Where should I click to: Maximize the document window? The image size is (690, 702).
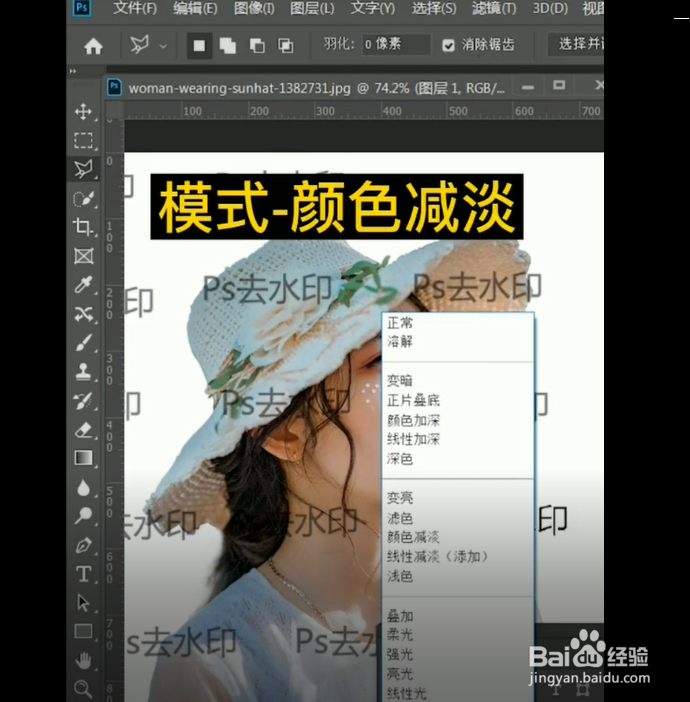pos(559,85)
